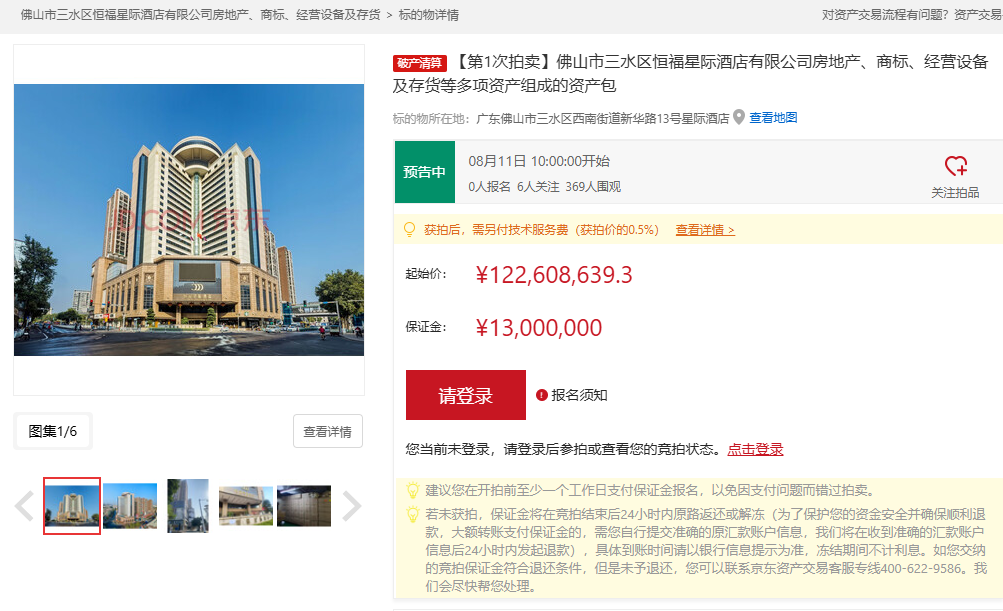Click the 点击登录 link
This screenshot has width=1003, height=611.
click(x=755, y=449)
